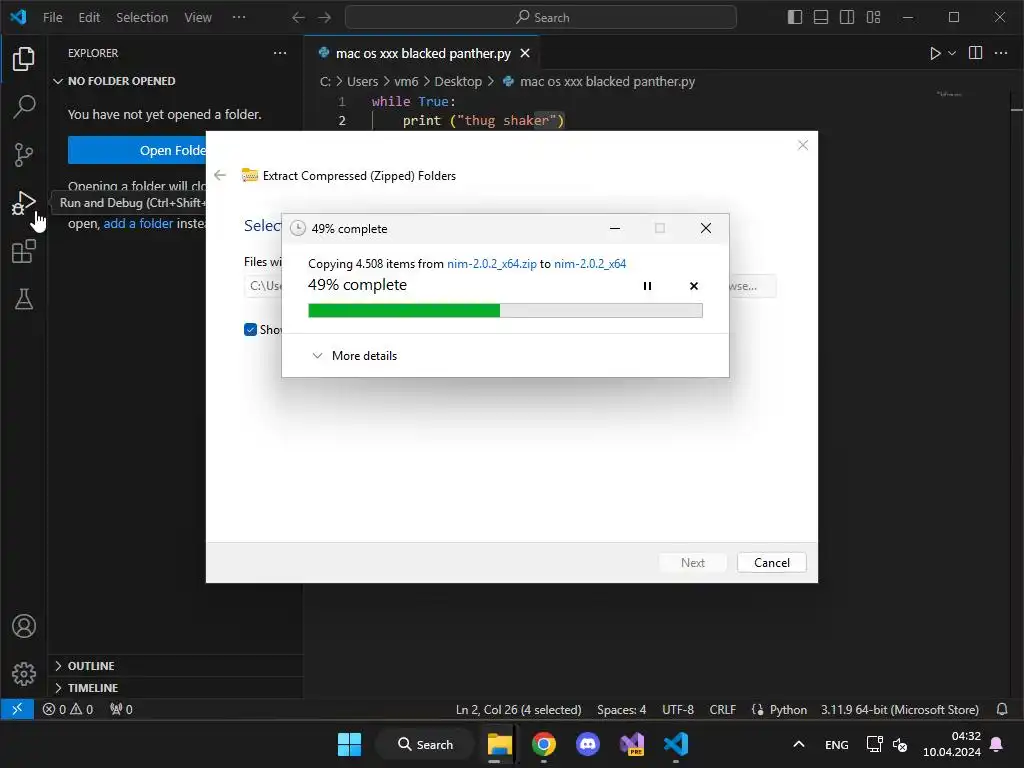
Task: Open the nim-2.0.2_x64 destination link
Action: click(590, 264)
